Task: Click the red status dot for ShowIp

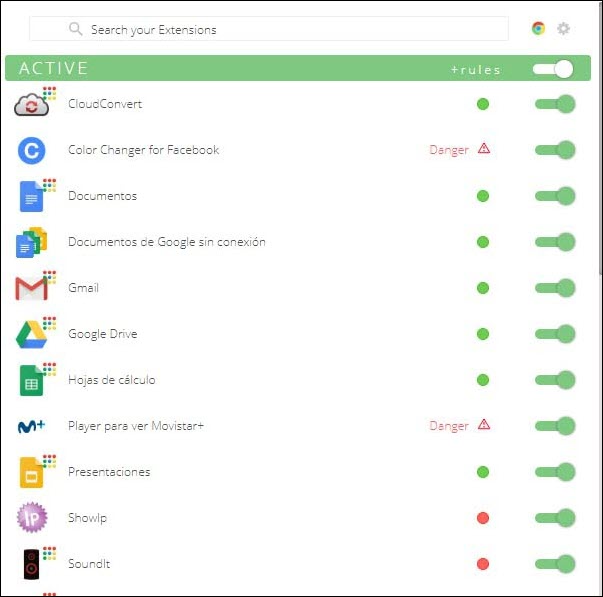Action: pyautogui.click(x=483, y=518)
